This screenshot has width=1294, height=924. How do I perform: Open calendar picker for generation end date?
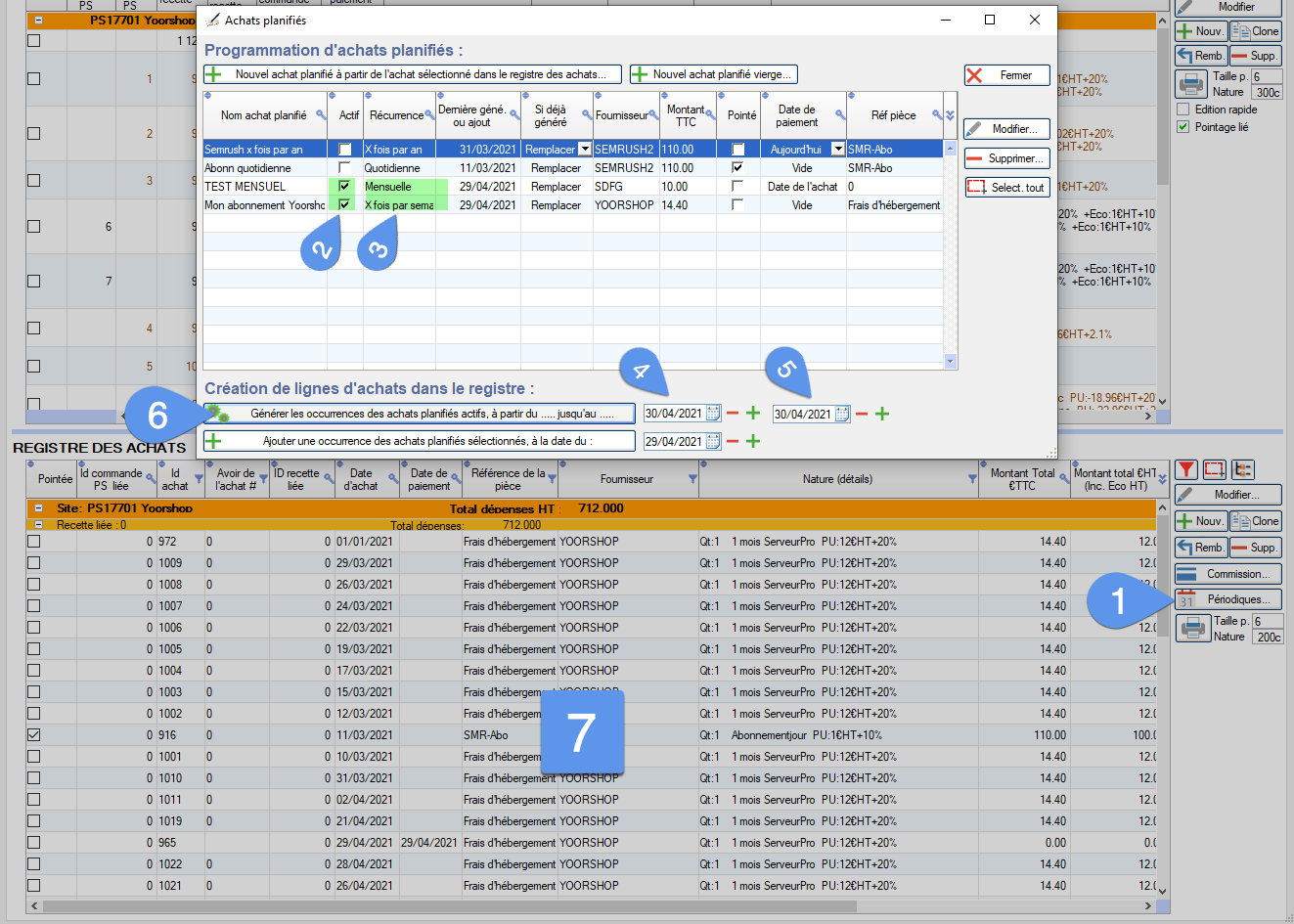(x=842, y=415)
